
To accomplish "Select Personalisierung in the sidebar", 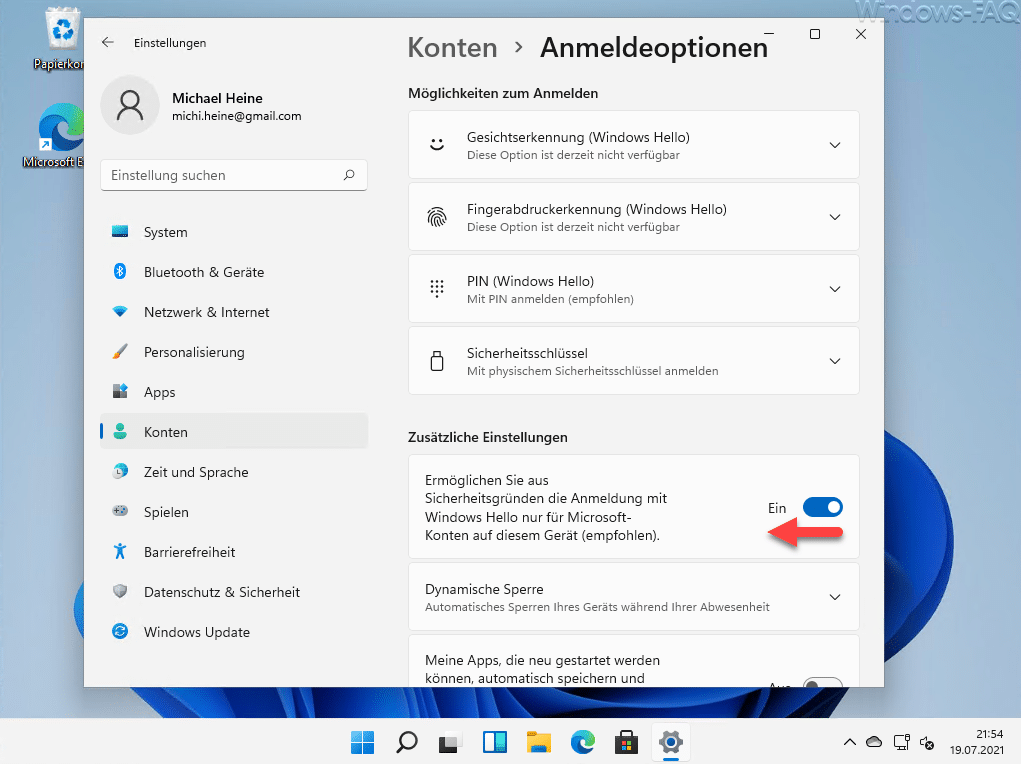I will pyautogui.click(x=234, y=352).
